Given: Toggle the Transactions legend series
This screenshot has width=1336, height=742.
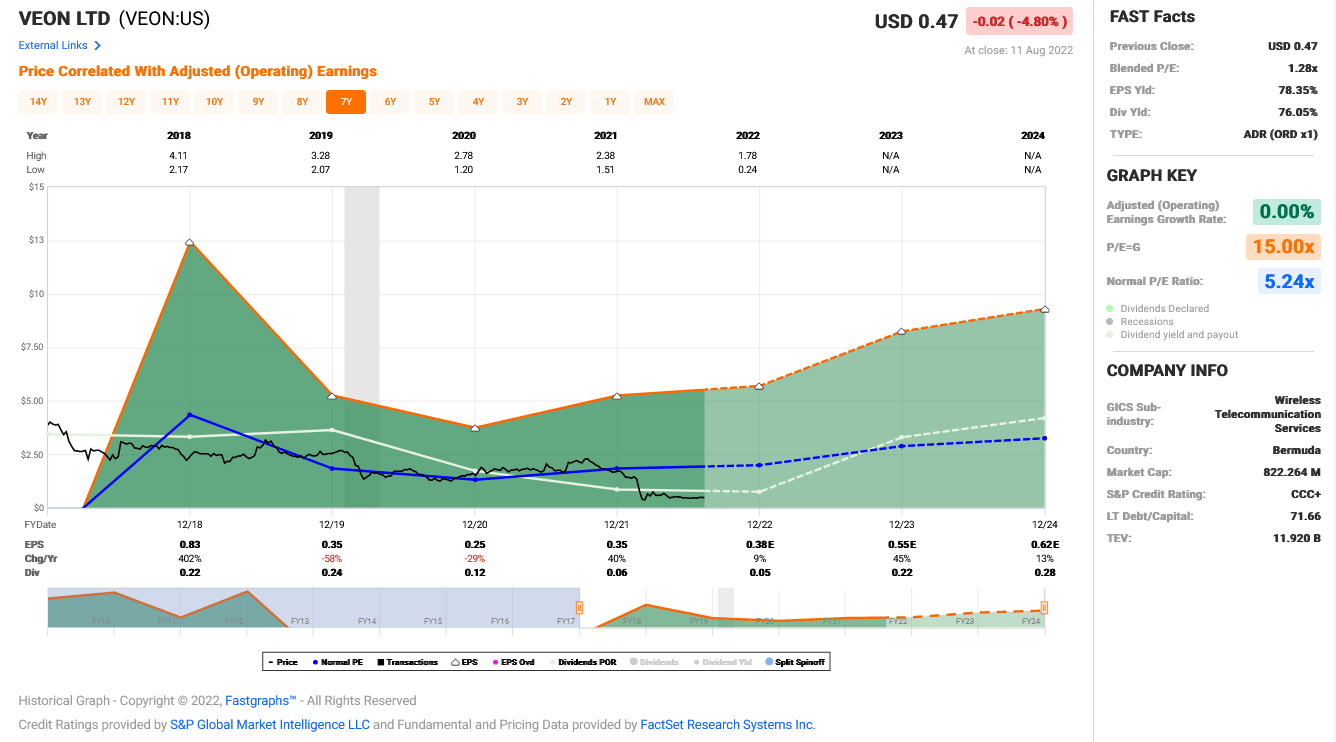Looking at the screenshot, I should 407,662.
